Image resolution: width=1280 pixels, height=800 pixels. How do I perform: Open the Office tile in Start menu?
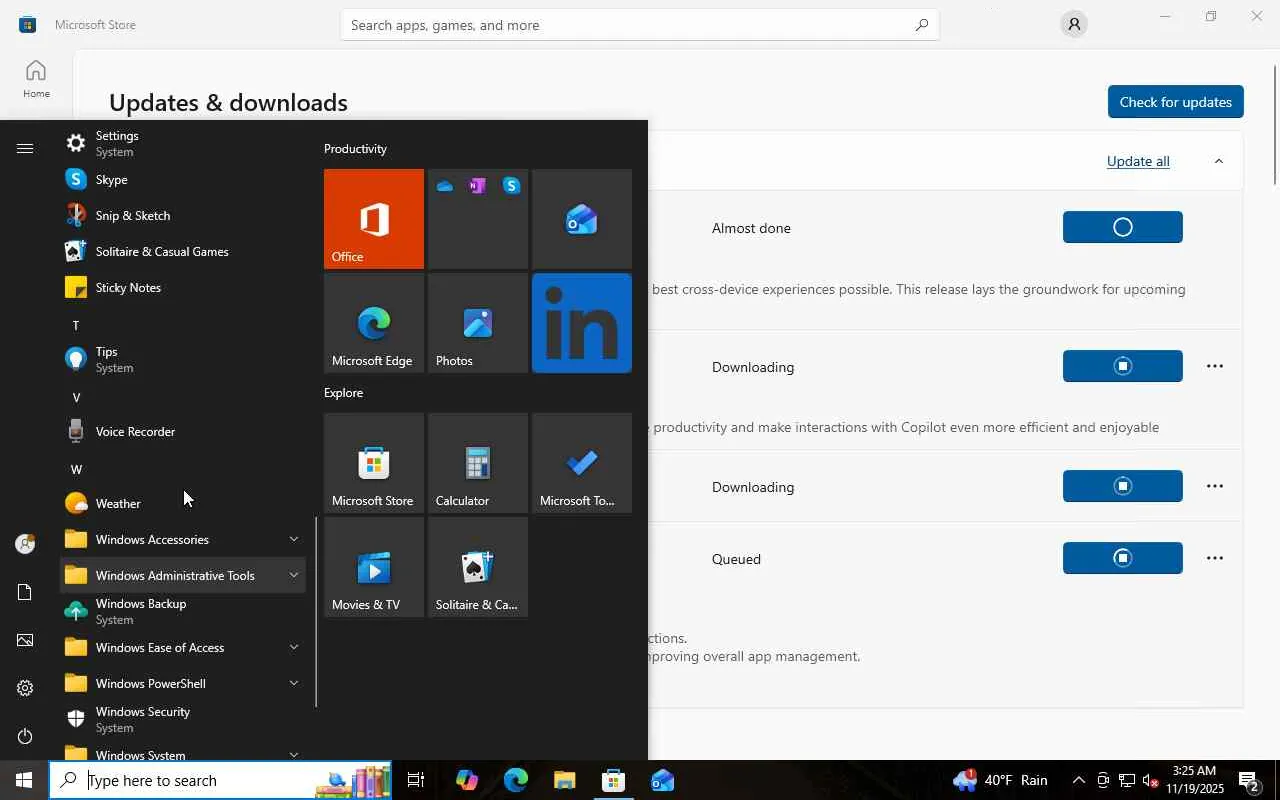374,219
